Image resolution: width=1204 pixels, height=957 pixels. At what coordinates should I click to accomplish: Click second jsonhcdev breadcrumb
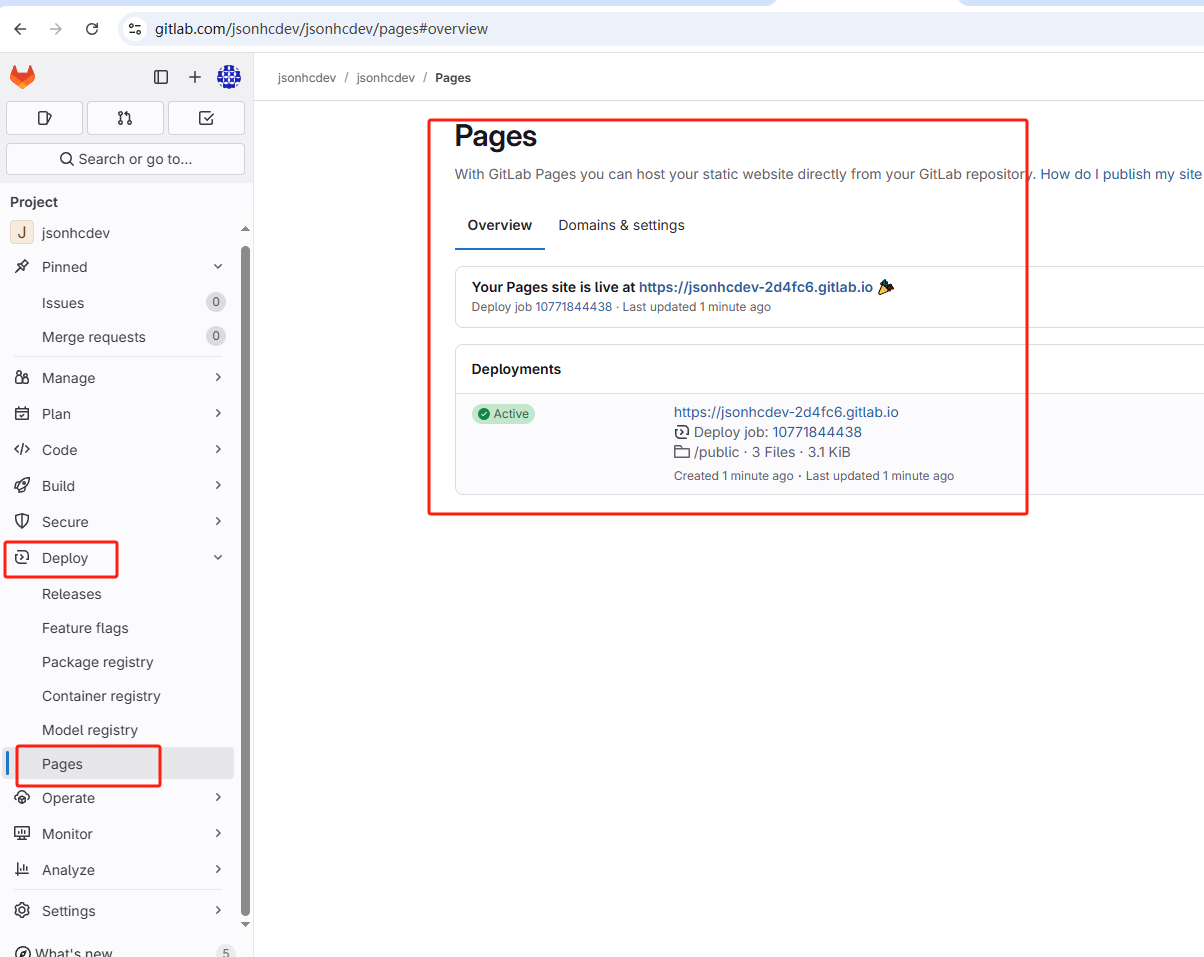pyautogui.click(x=385, y=78)
